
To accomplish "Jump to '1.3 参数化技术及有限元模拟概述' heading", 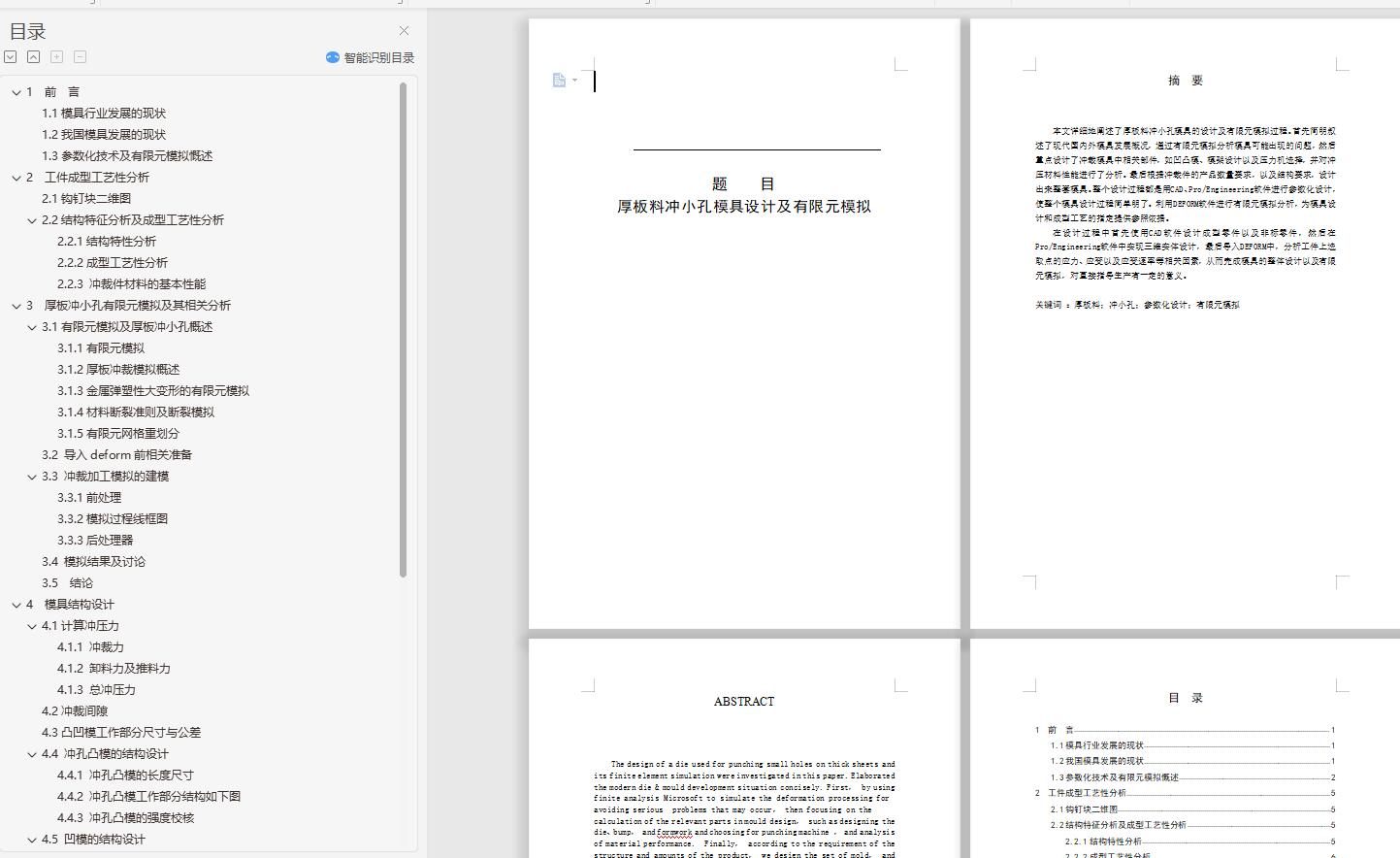I will (127, 156).
